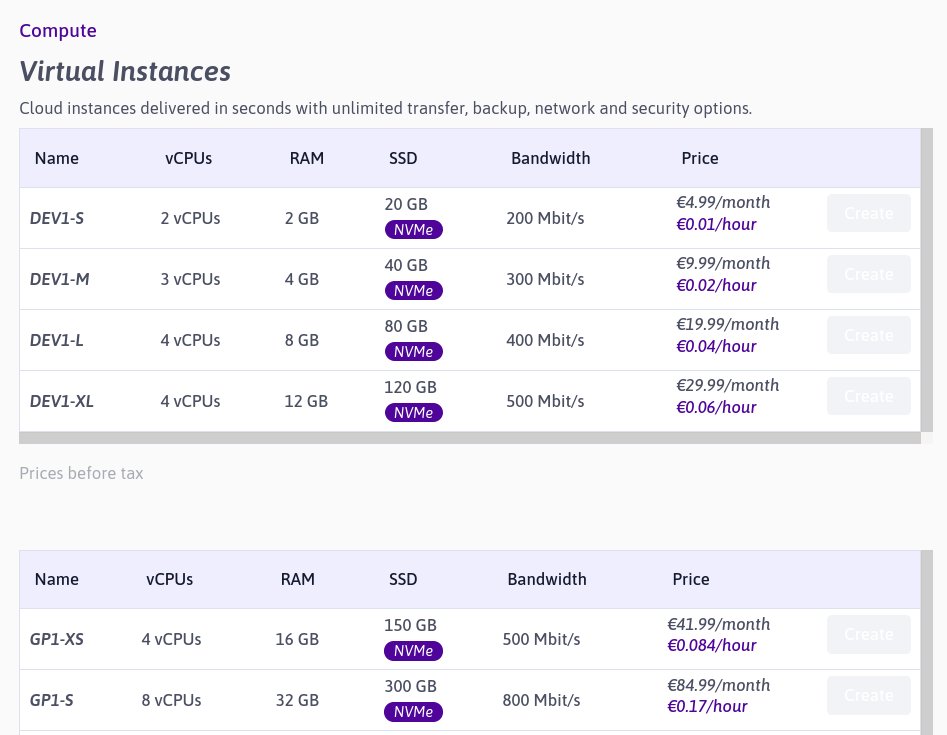Click the vertical scrollbar of the DEV1 table
947x735 pixels.
tap(927, 280)
